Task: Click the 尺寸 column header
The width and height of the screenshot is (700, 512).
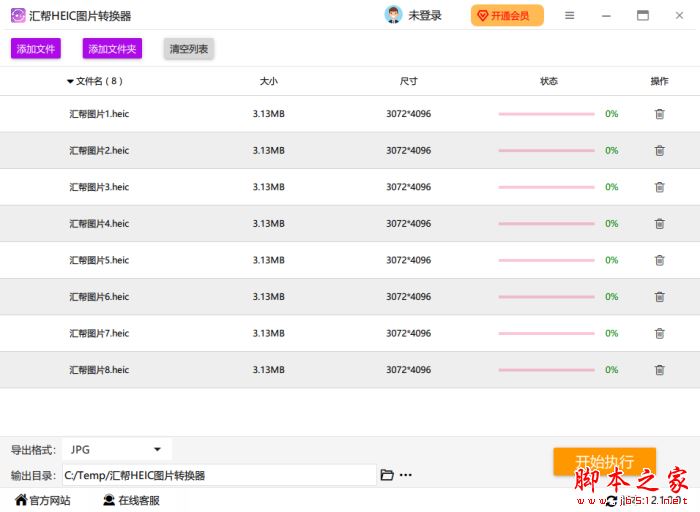Action: tap(408, 81)
